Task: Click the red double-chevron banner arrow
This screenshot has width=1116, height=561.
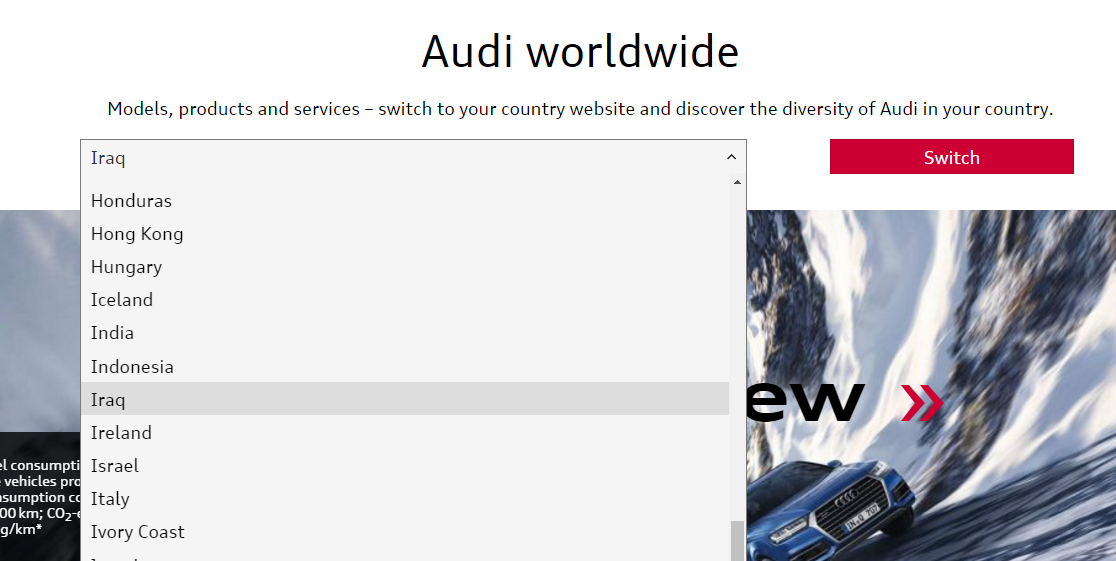Action: 922,402
